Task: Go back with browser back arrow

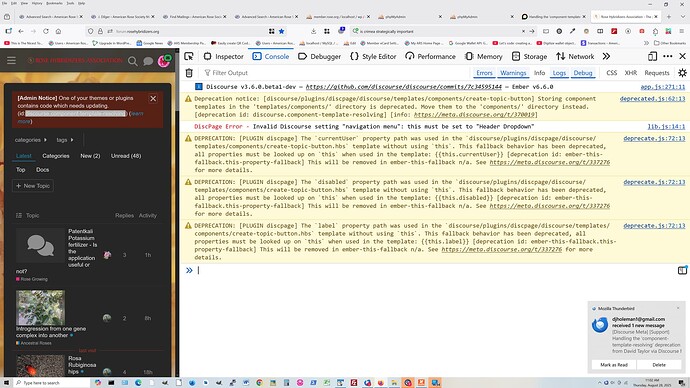Action: coord(21,31)
